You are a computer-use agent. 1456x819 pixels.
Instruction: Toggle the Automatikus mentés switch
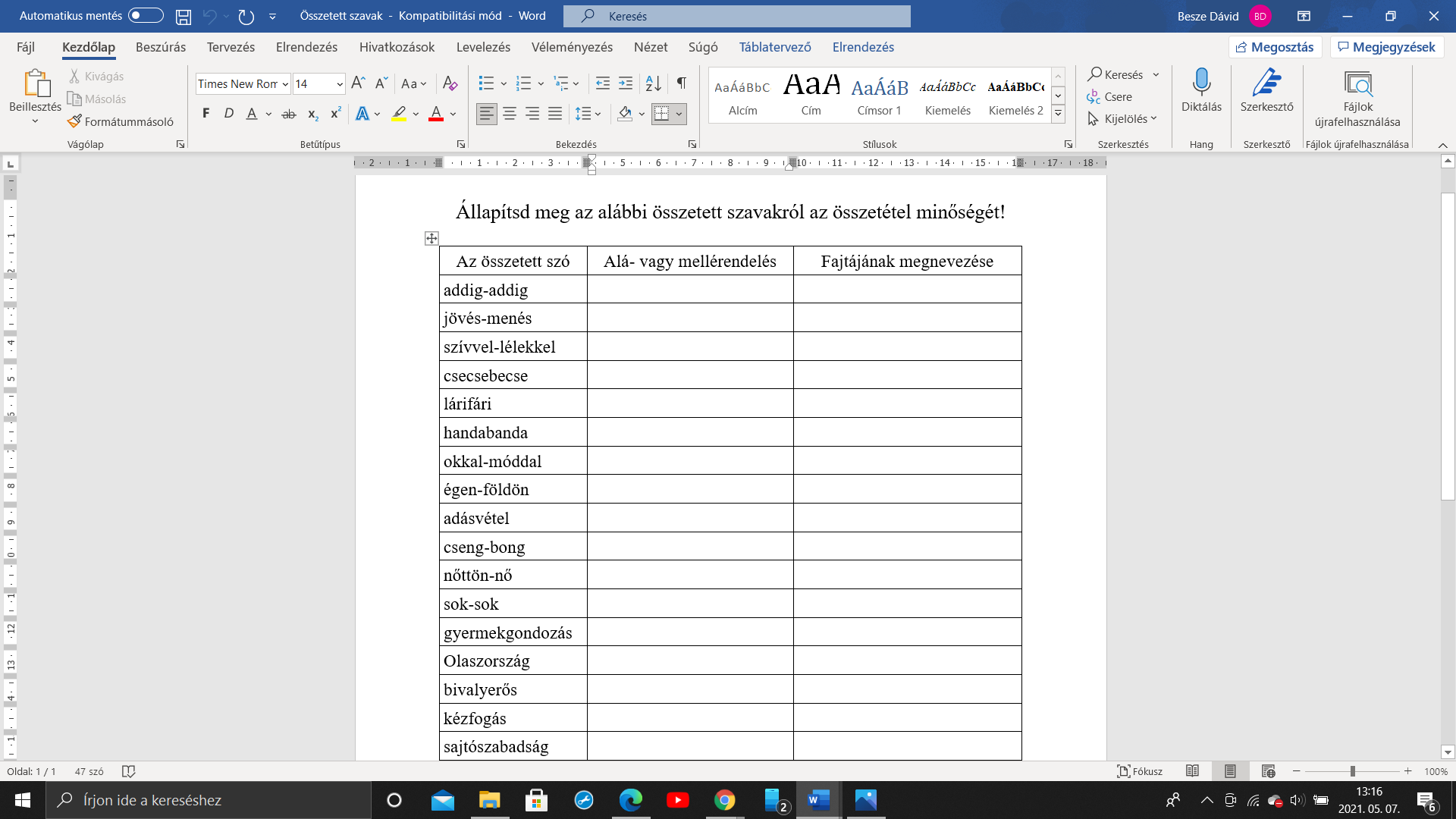146,16
